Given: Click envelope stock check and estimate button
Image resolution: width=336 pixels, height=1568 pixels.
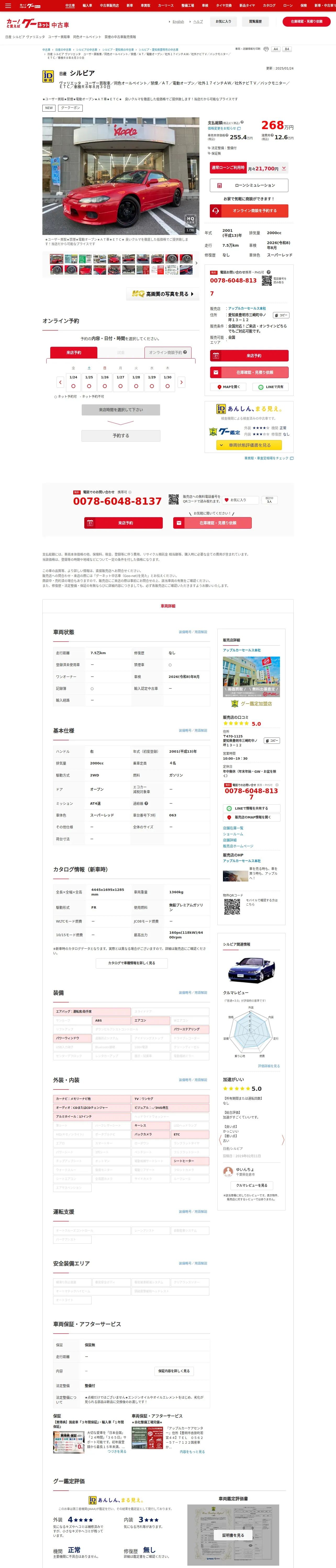Looking at the screenshot, I should 249,372.
